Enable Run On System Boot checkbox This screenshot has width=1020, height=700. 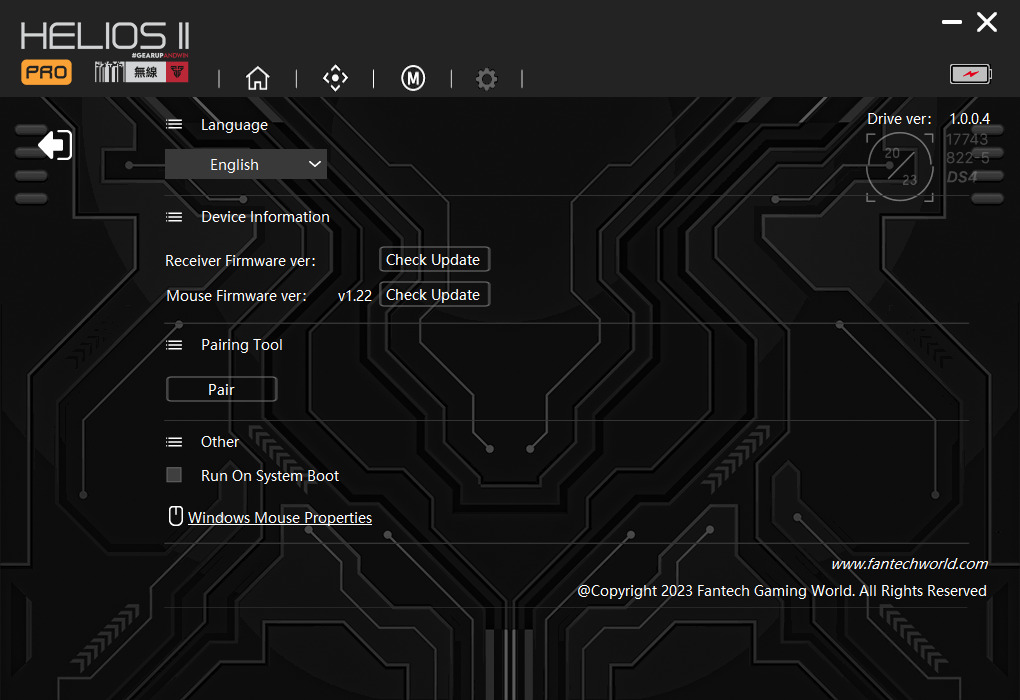click(174, 475)
